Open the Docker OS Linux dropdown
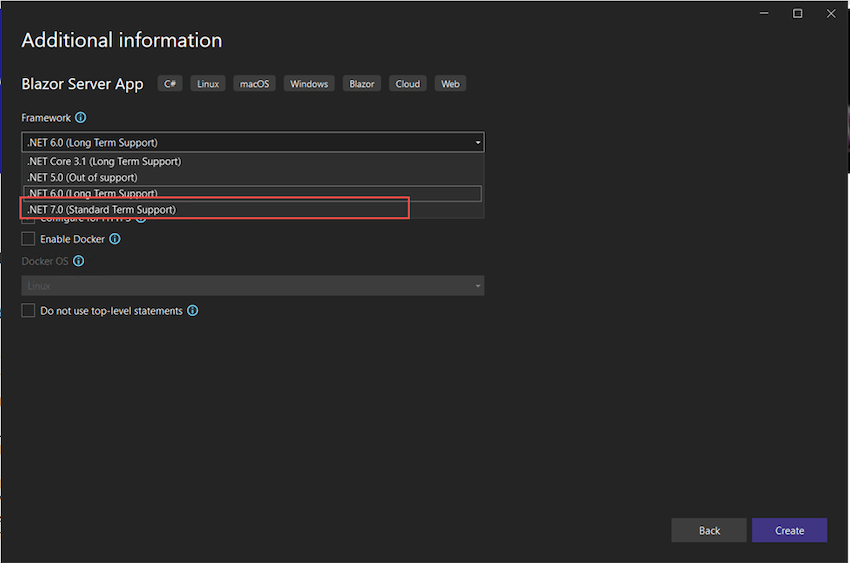 click(x=253, y=286)
